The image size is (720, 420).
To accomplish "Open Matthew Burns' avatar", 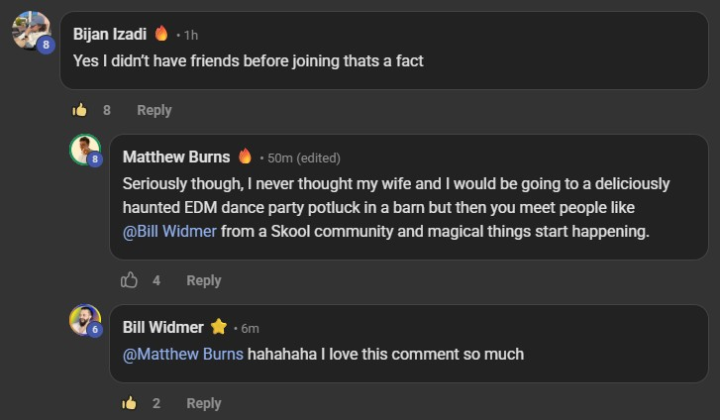I will (84, 149).
